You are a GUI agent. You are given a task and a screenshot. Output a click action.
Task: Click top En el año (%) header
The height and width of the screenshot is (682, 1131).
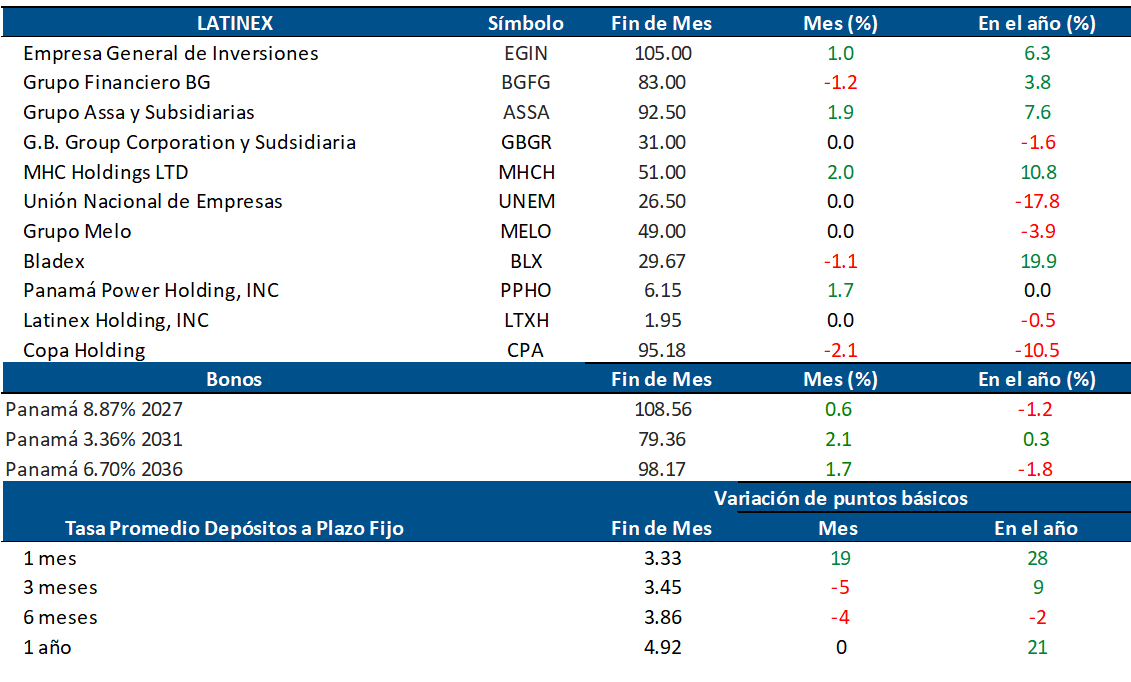[x=1037, y=23]
